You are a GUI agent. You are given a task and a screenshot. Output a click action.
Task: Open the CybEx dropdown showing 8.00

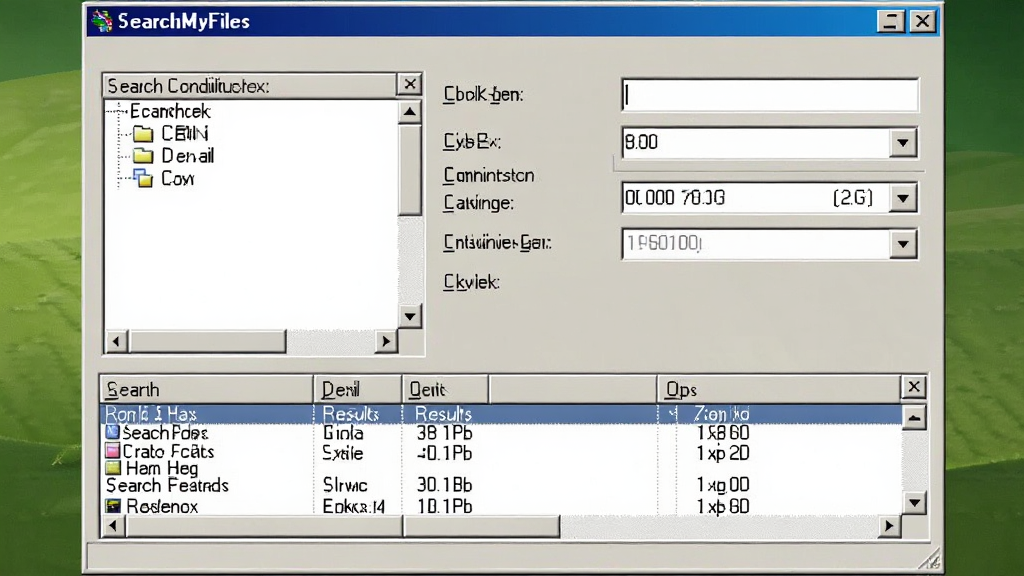coord(903,142)
